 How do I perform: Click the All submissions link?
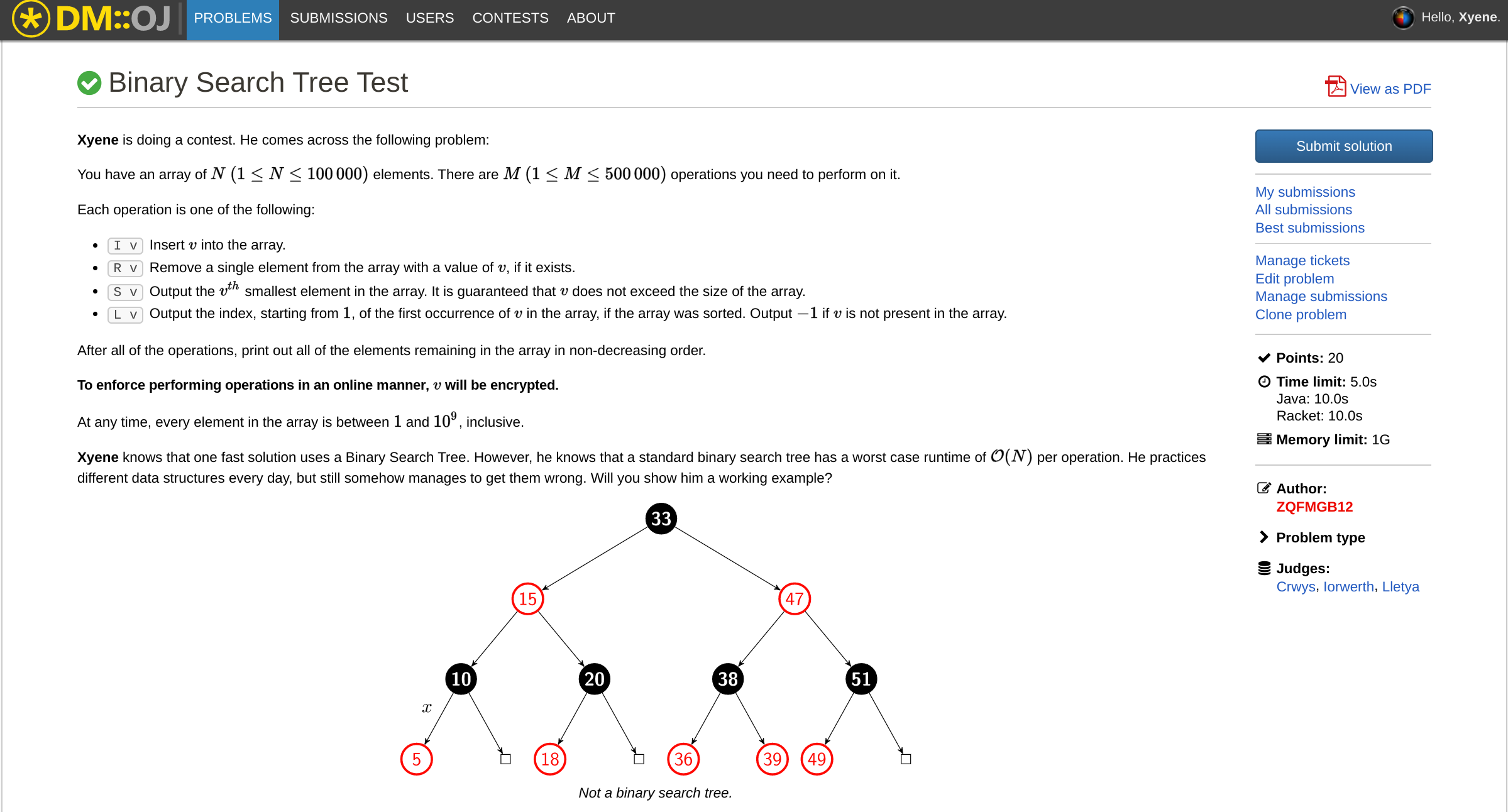1304,209
